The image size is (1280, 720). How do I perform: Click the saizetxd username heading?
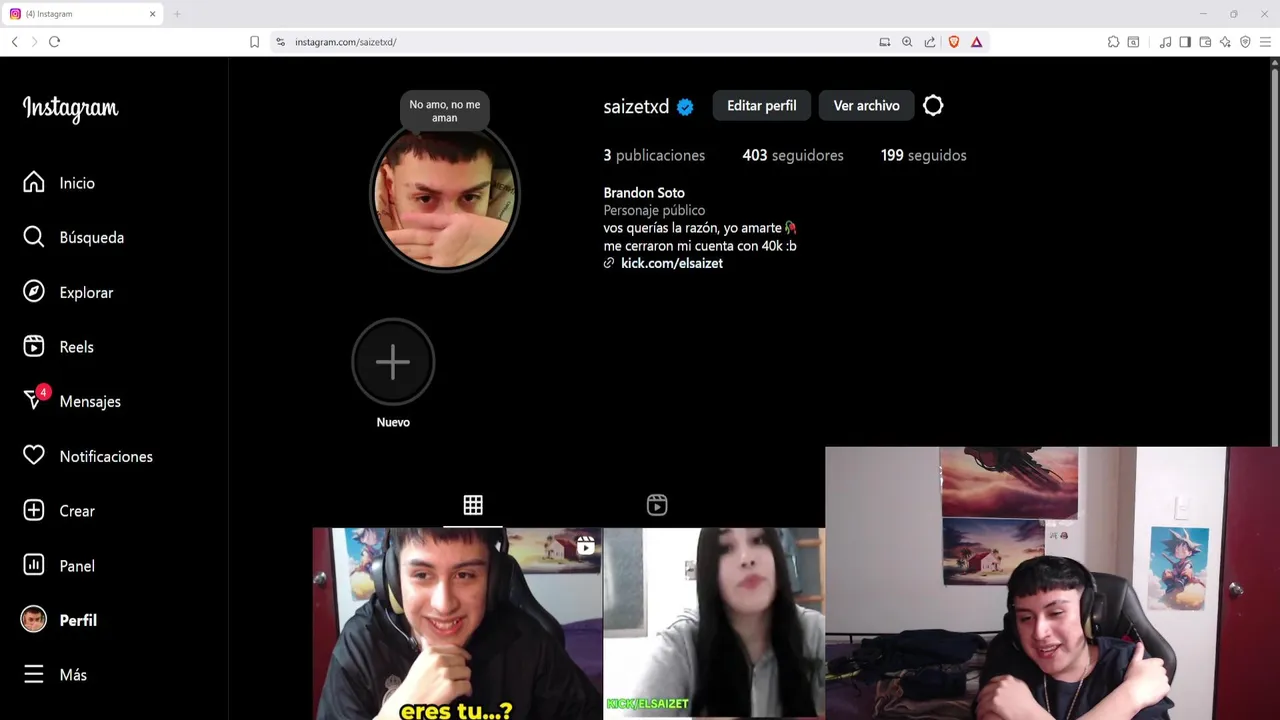(636, 107)
